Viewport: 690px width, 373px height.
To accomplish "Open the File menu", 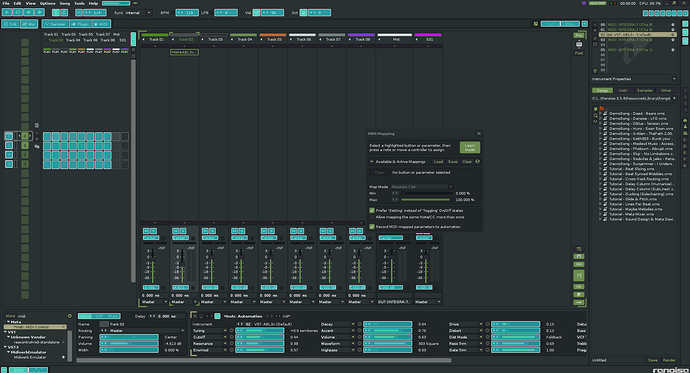I will click(6, 3).
